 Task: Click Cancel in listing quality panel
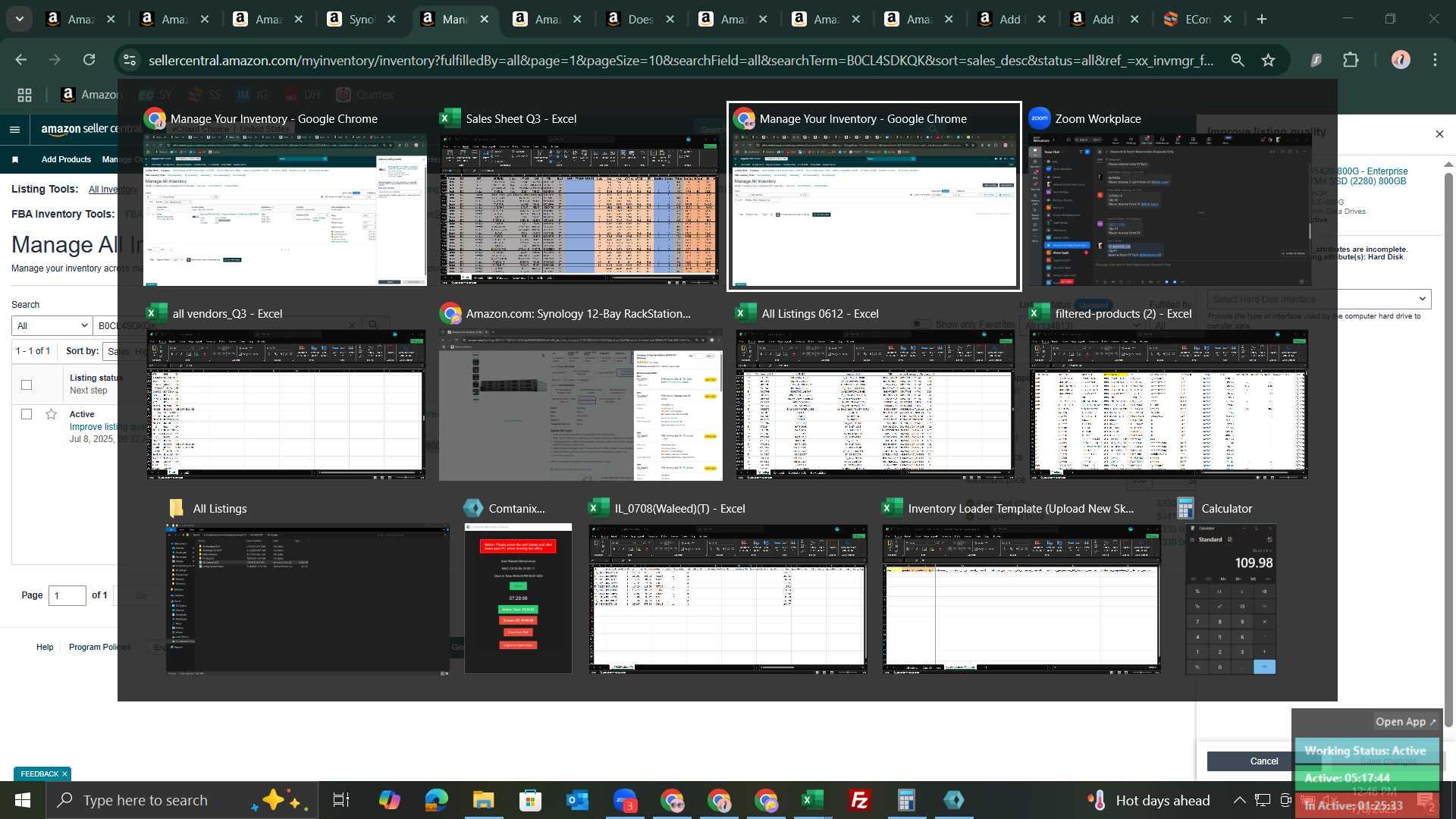1263,761
